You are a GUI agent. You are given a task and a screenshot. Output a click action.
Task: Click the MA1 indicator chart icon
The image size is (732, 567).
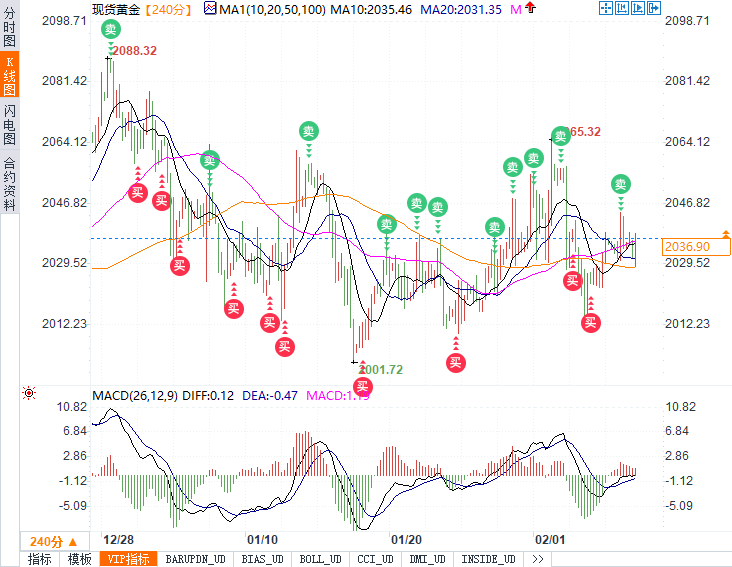(x=209, y=9)
